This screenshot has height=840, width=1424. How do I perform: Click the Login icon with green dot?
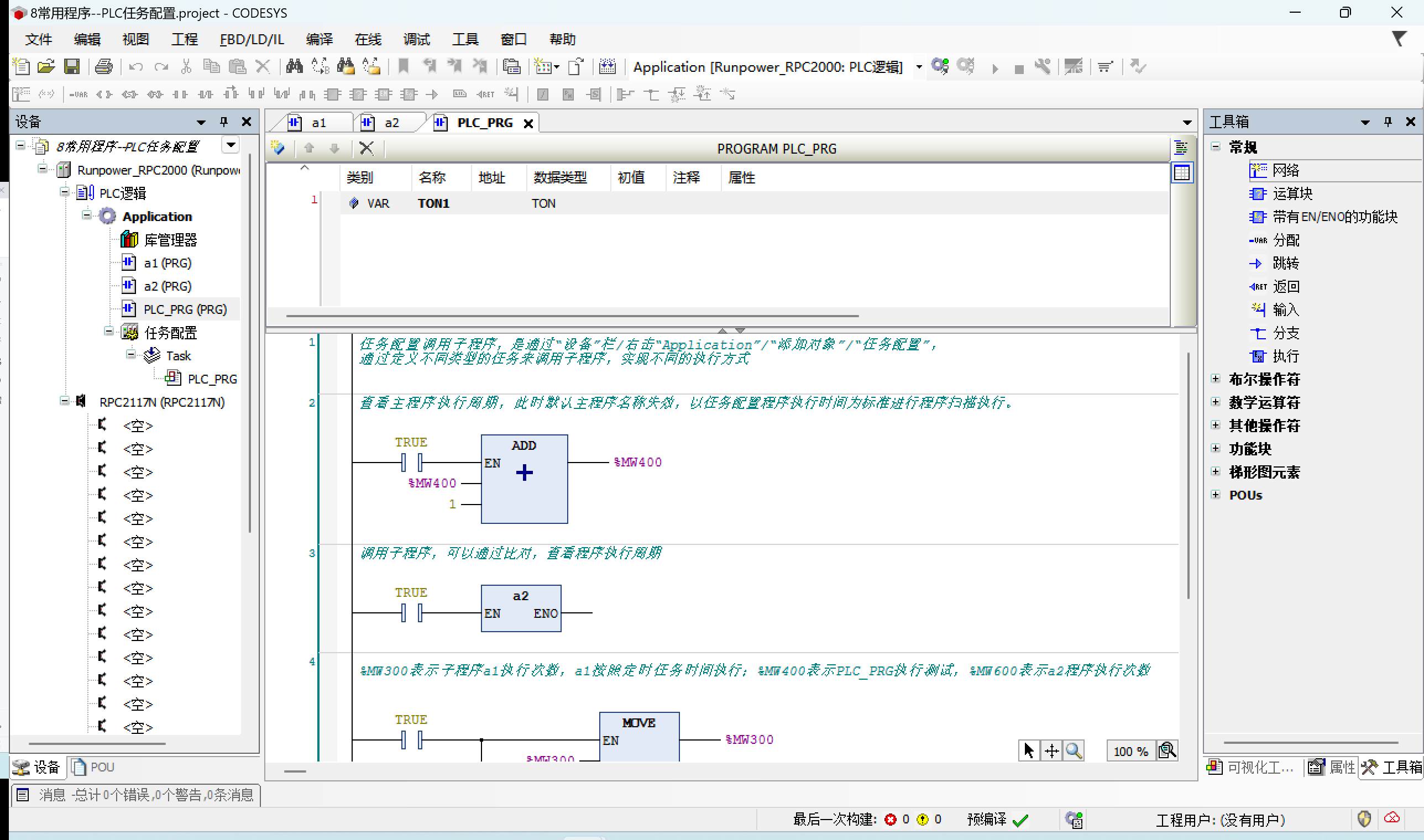click(940, 67)
